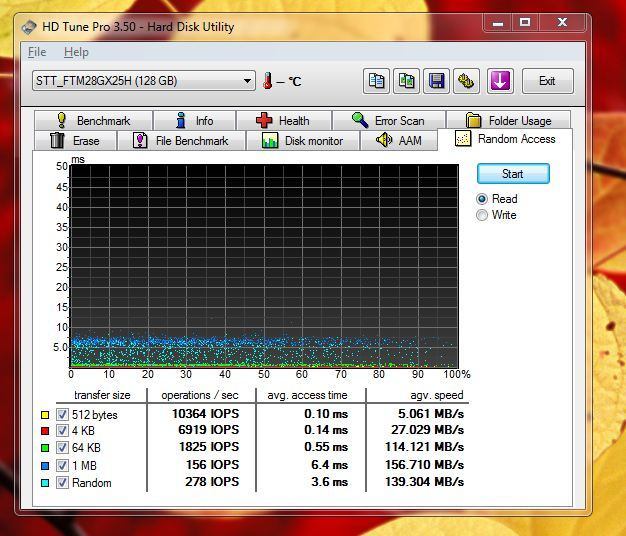This screenshot has height=536, width=626.
Task: Close the HD Tune Pro window
Action: [562, 23]
